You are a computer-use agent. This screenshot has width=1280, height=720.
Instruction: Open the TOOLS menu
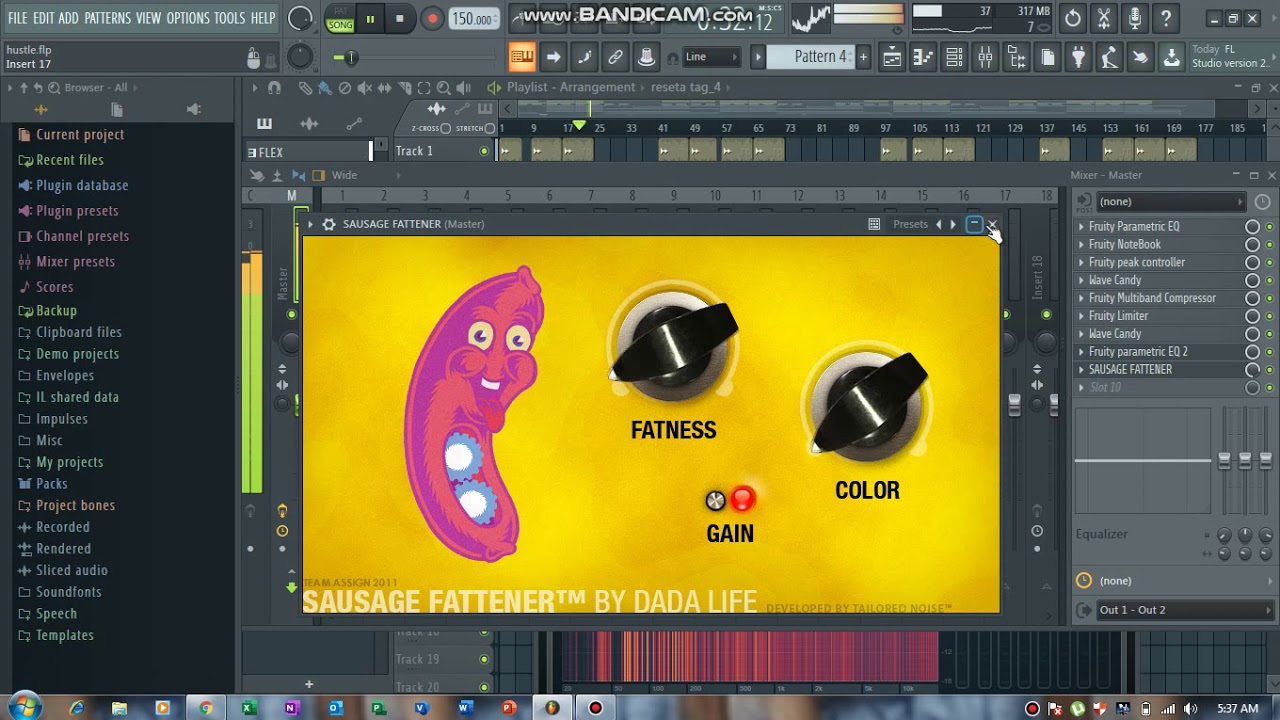click(229, 18)
